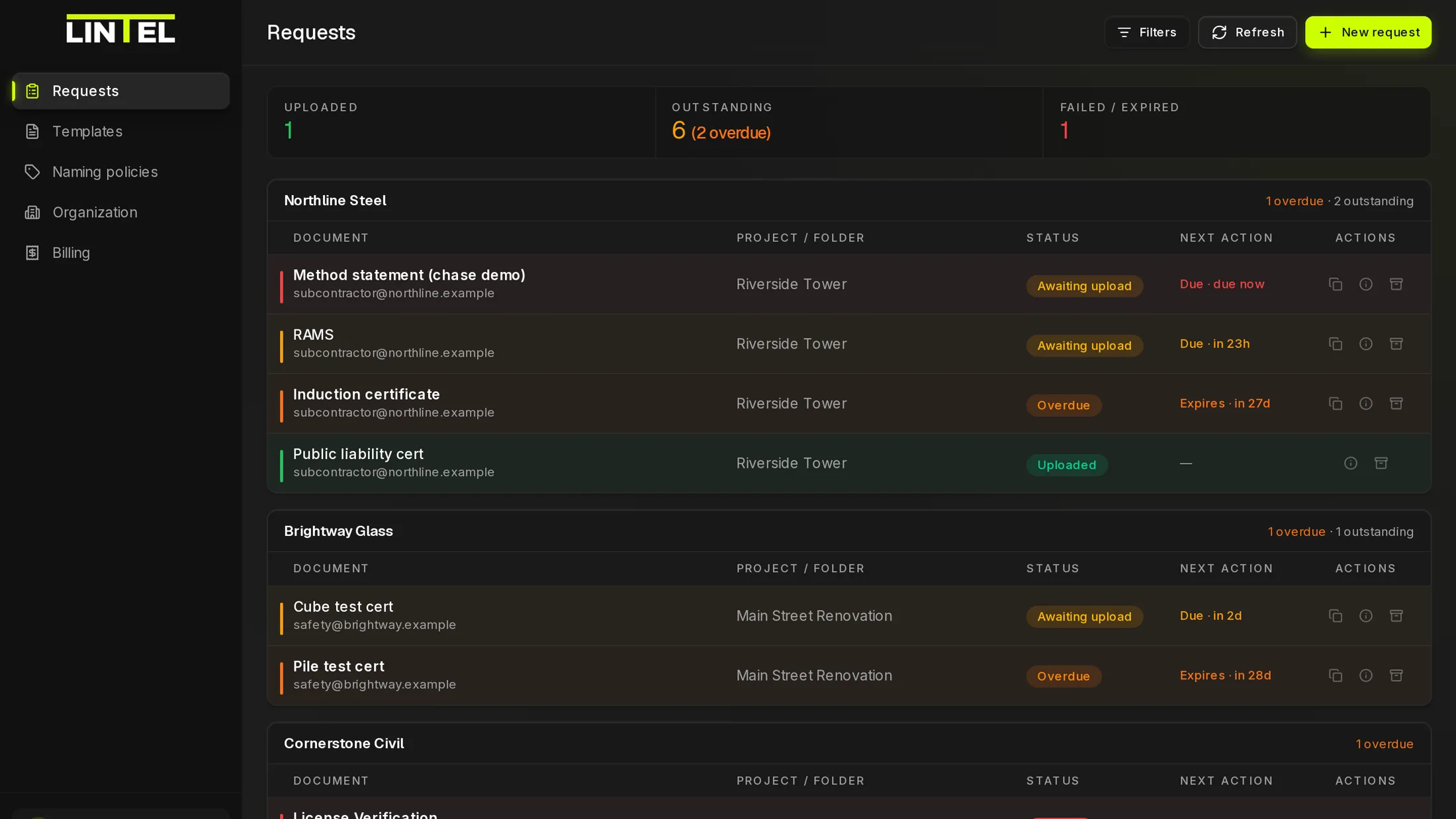Viewport: 1456px width, 819px height.
Task: Click Awaiting upload badge on RAMS row
Action: [x=1084, y=345]
